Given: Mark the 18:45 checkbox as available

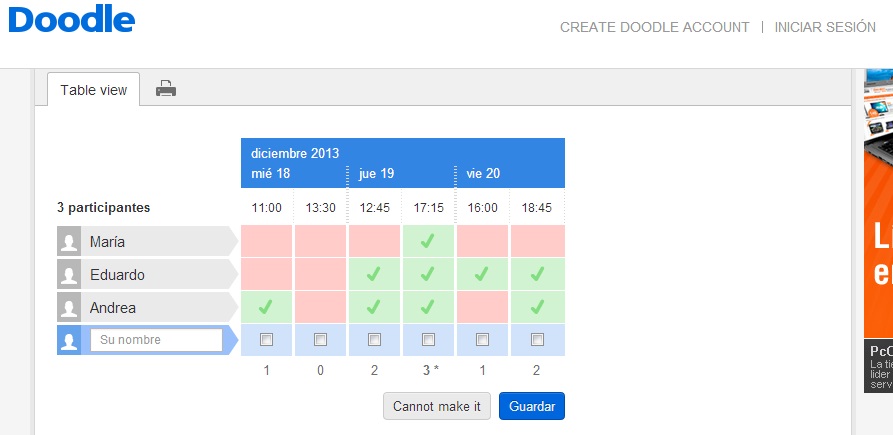Looking at the screenshot, I should coord(537,340).
